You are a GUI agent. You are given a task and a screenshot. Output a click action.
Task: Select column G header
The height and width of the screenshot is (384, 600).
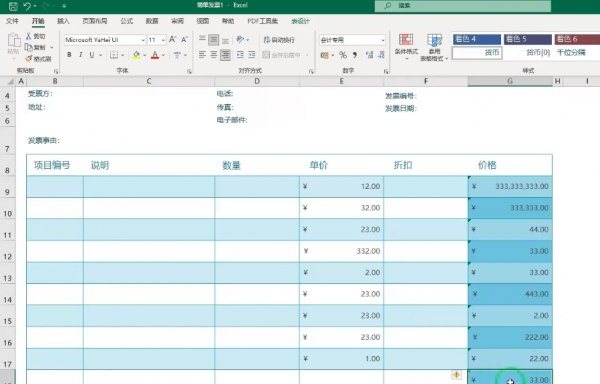510,81
